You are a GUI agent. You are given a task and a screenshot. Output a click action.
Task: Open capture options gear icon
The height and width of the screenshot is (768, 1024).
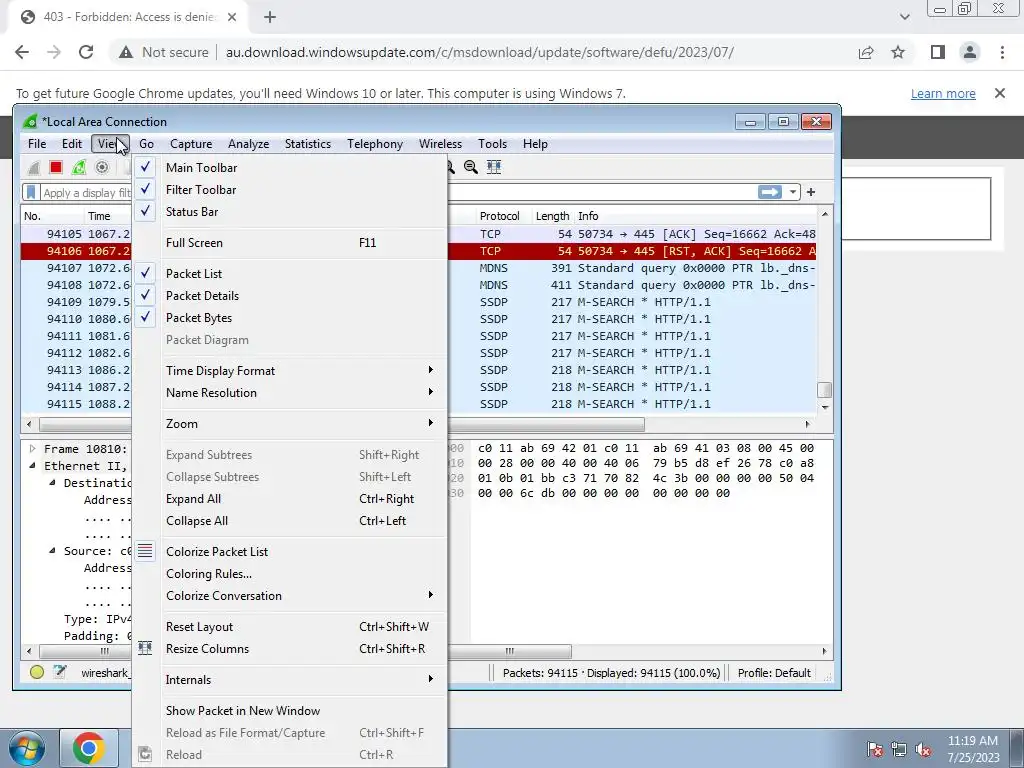click(102, 168)
